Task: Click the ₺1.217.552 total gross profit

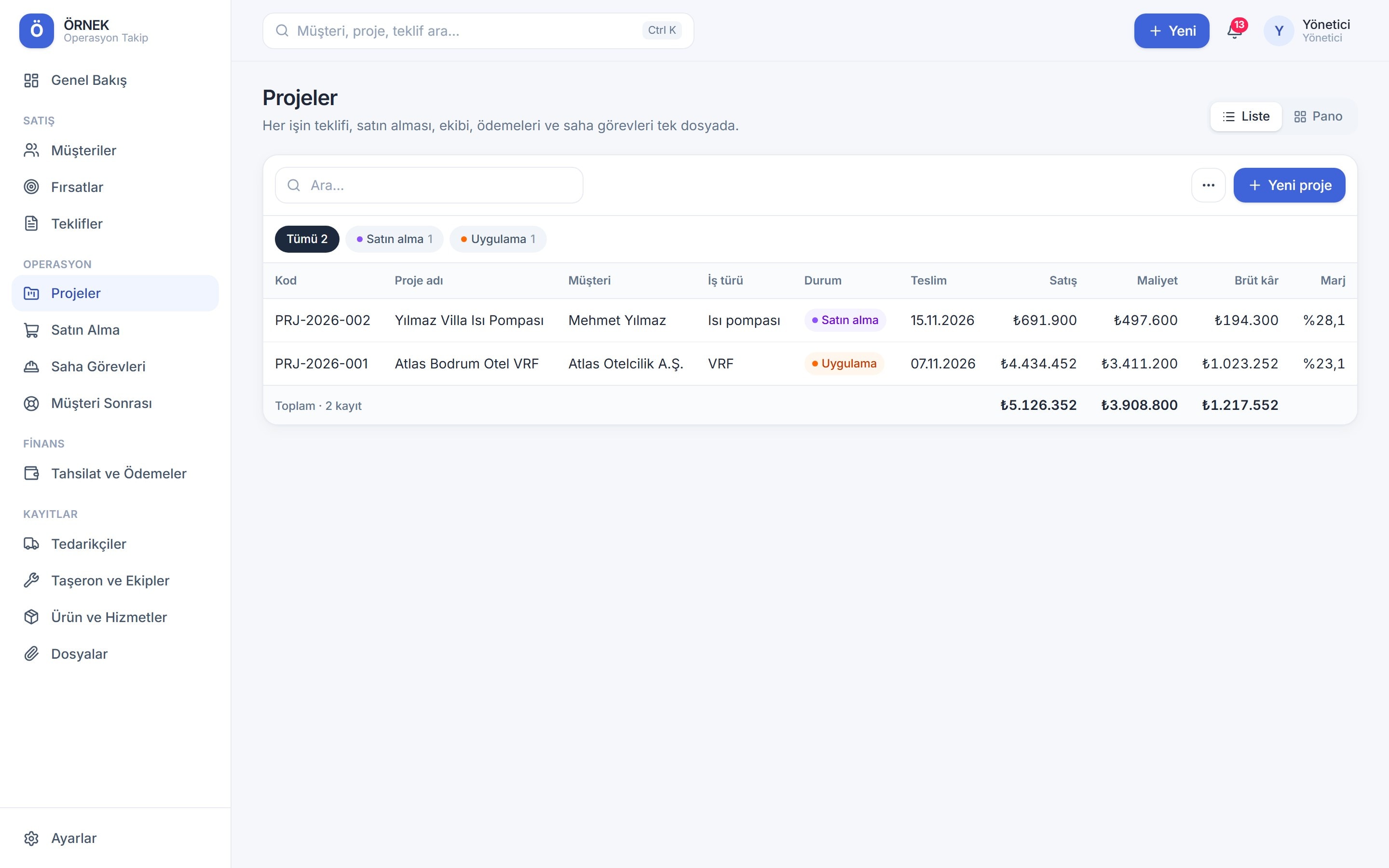Action: pyautogui.click(x=1240, y=405)
